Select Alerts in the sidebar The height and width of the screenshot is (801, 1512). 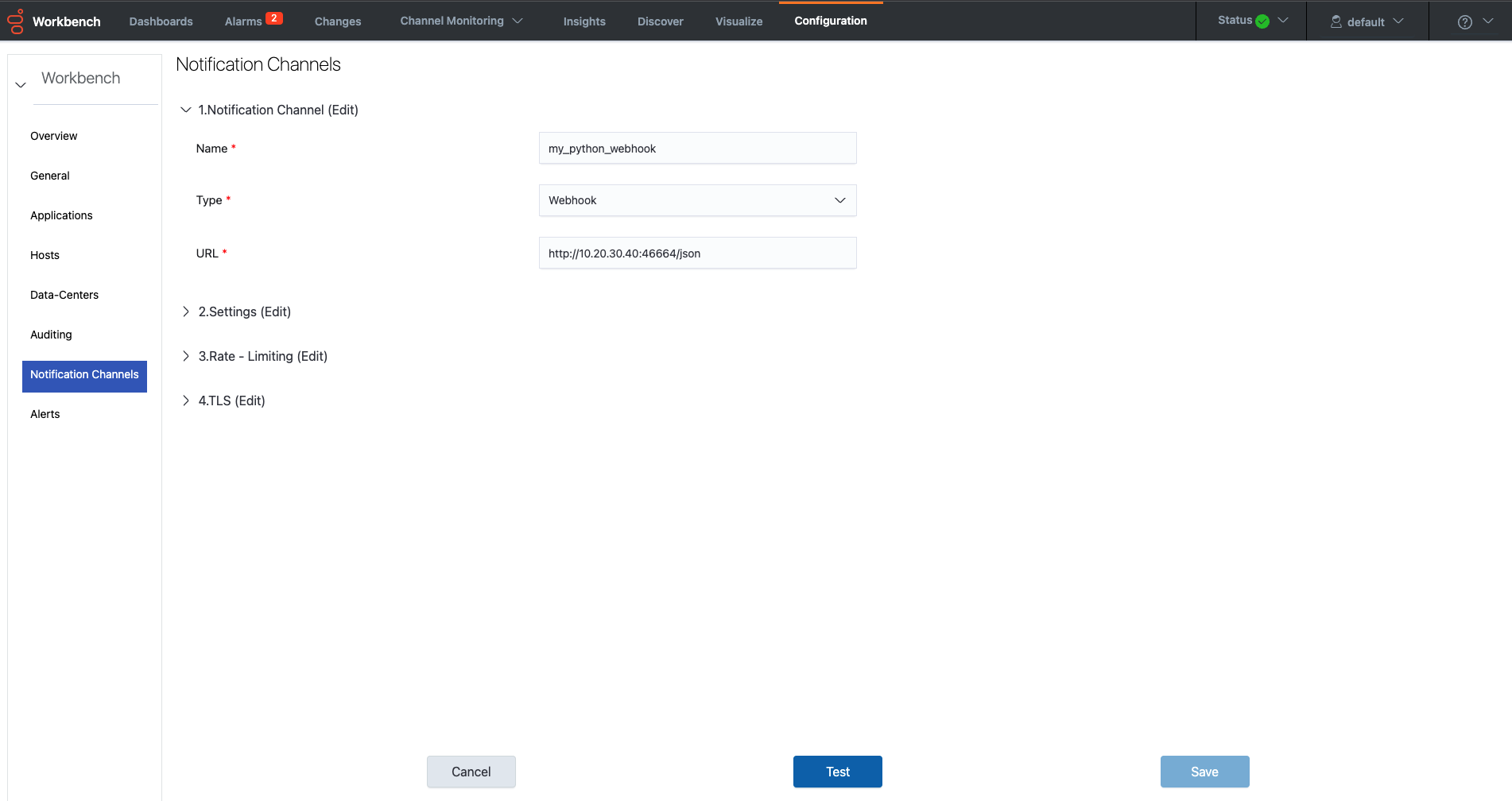[45, 414]
